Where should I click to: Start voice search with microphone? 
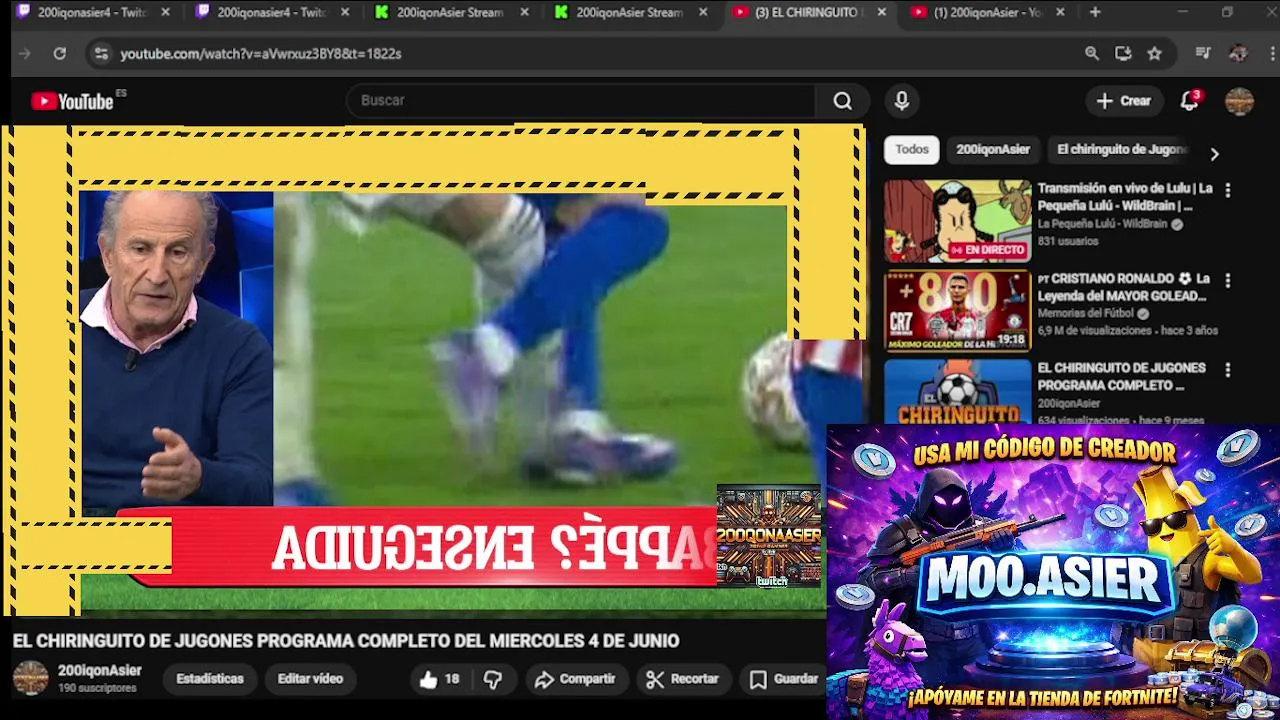pyautogui.click(x=901, y=100)
